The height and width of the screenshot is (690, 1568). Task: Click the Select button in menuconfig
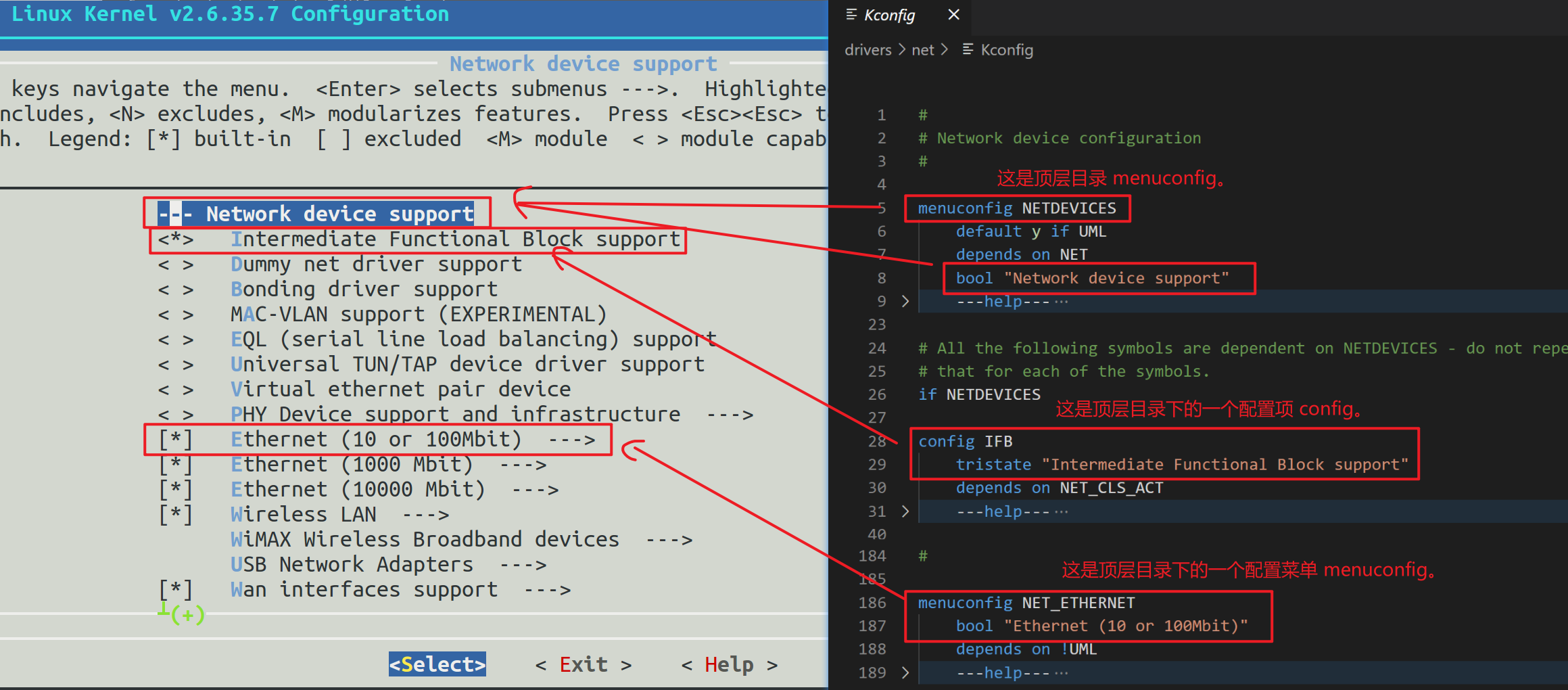coord(437,664)
